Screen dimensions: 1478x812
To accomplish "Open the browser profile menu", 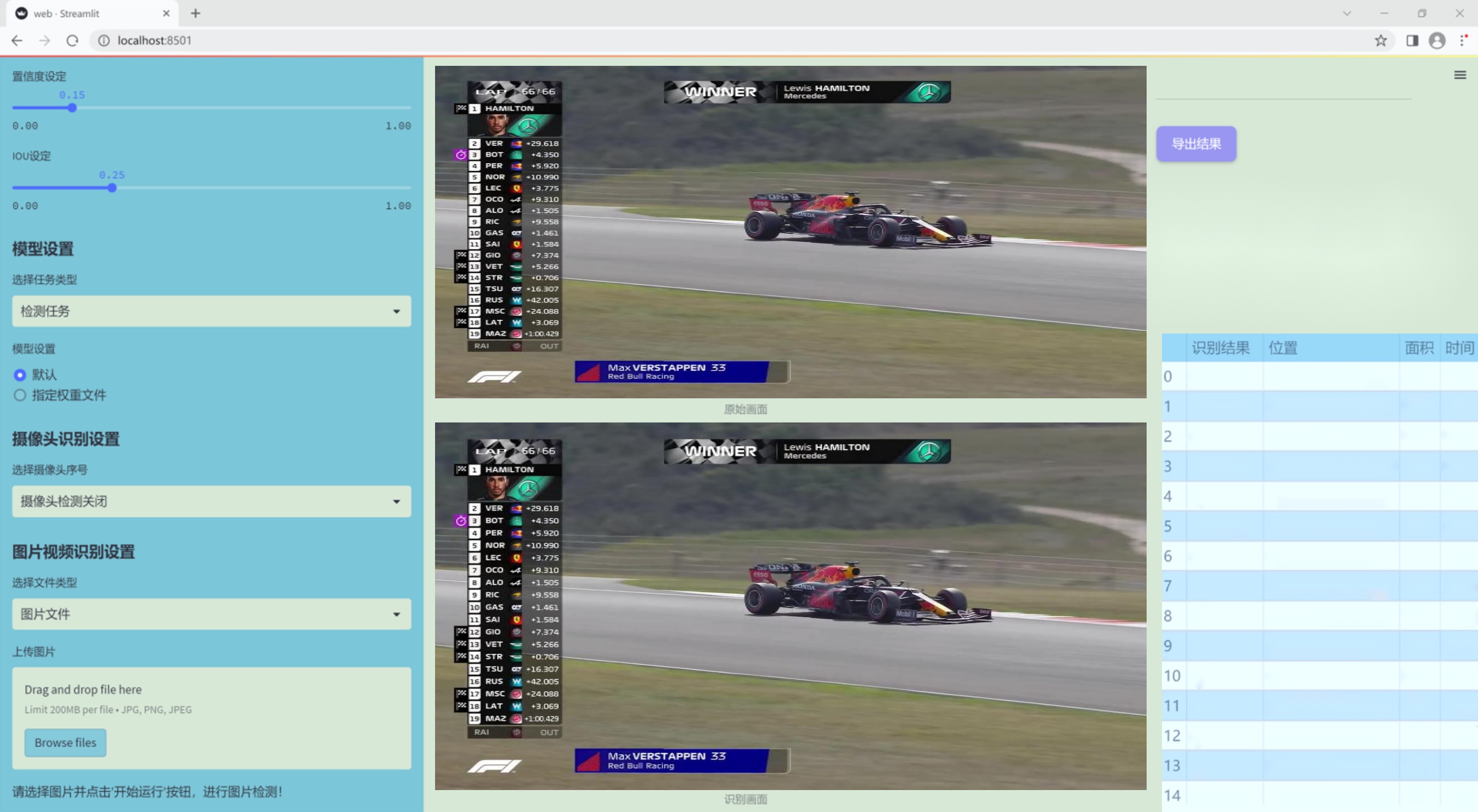I will 1437,41.
